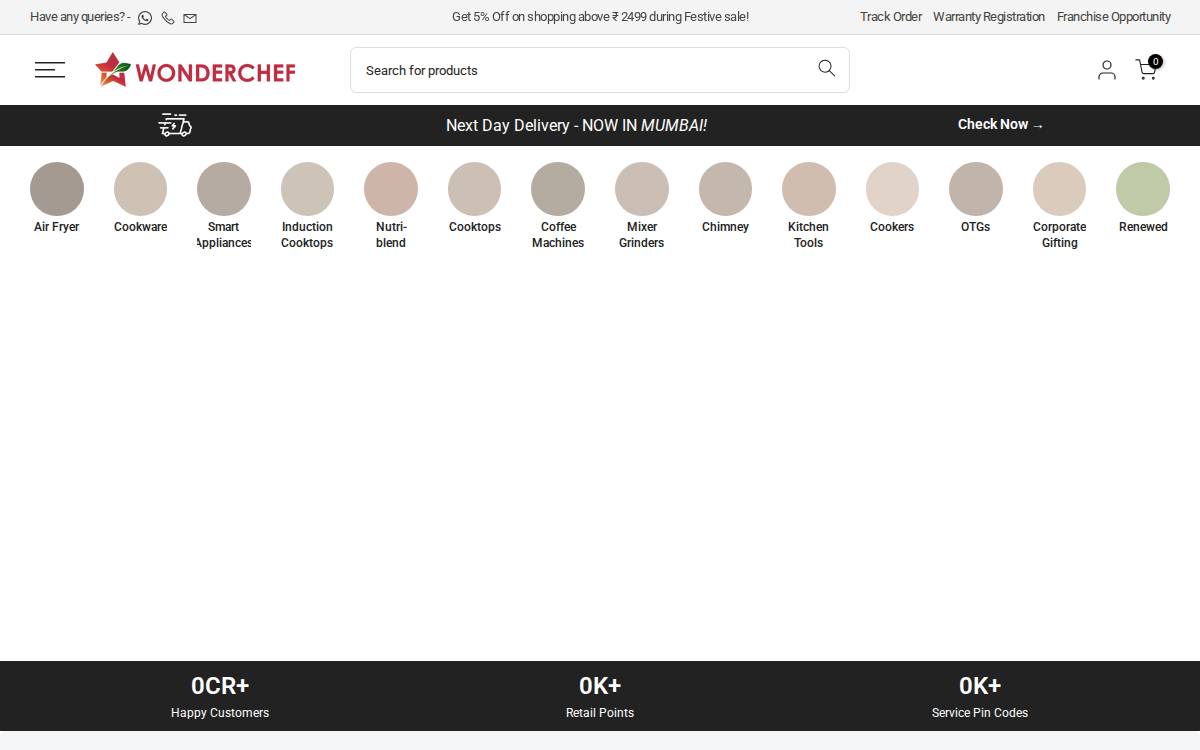
Task: Open WhatsApp chat icon in top bar
Action: [145, 18]
